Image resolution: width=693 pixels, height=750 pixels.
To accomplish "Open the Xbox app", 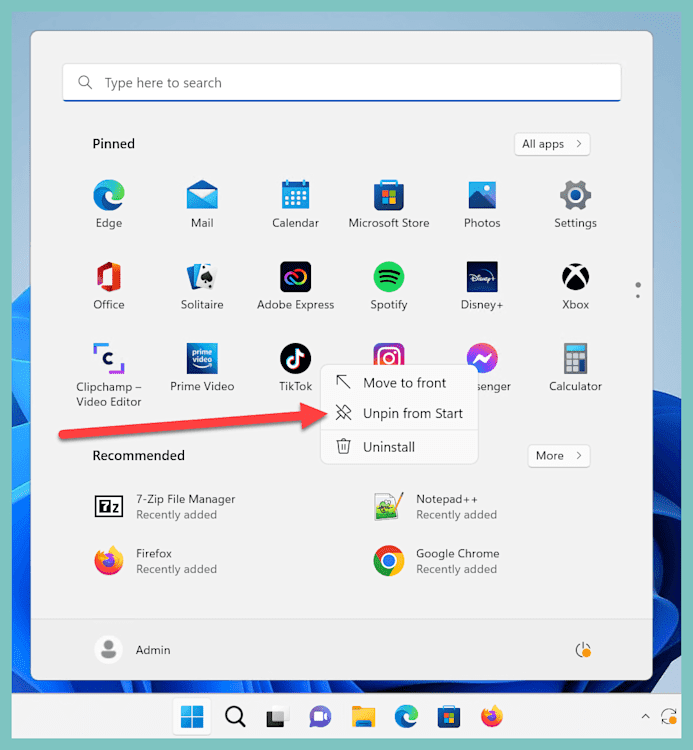I will (575, 286).
